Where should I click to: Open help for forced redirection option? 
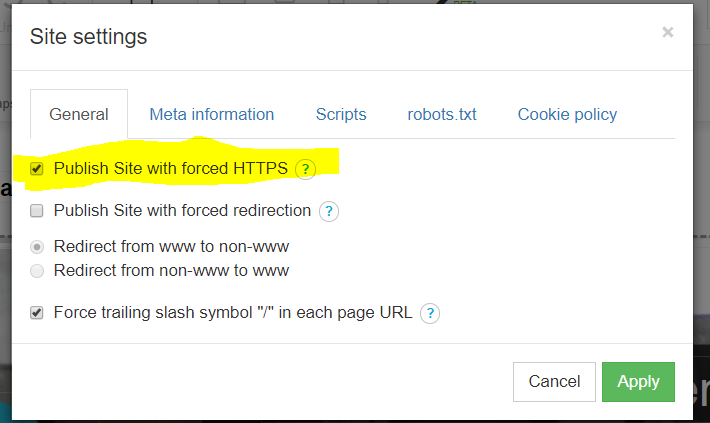[329, 212]
